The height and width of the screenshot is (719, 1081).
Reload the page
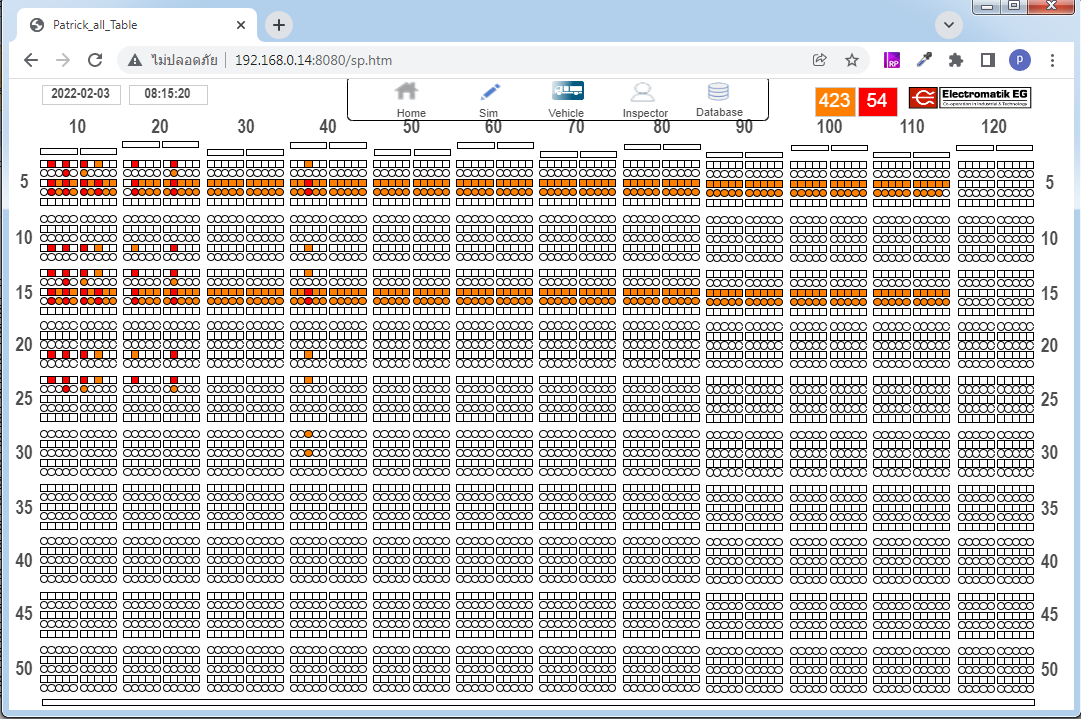click(x=95, y=60)
